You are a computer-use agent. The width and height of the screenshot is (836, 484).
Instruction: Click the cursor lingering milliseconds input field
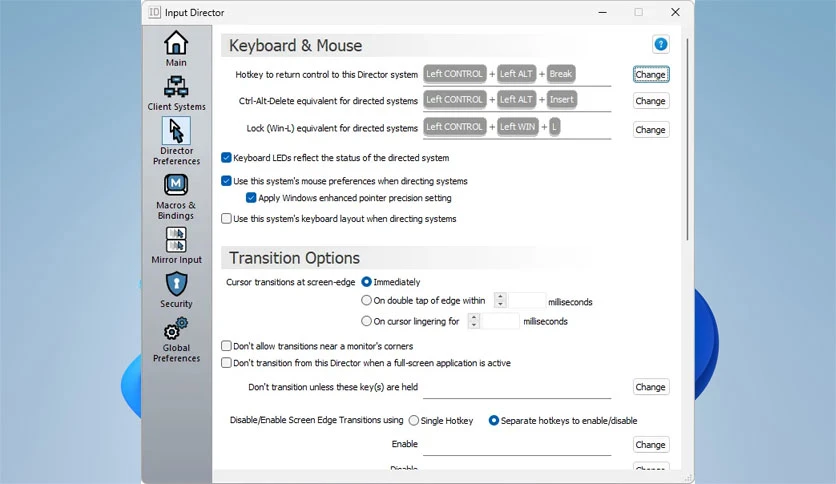500,321
